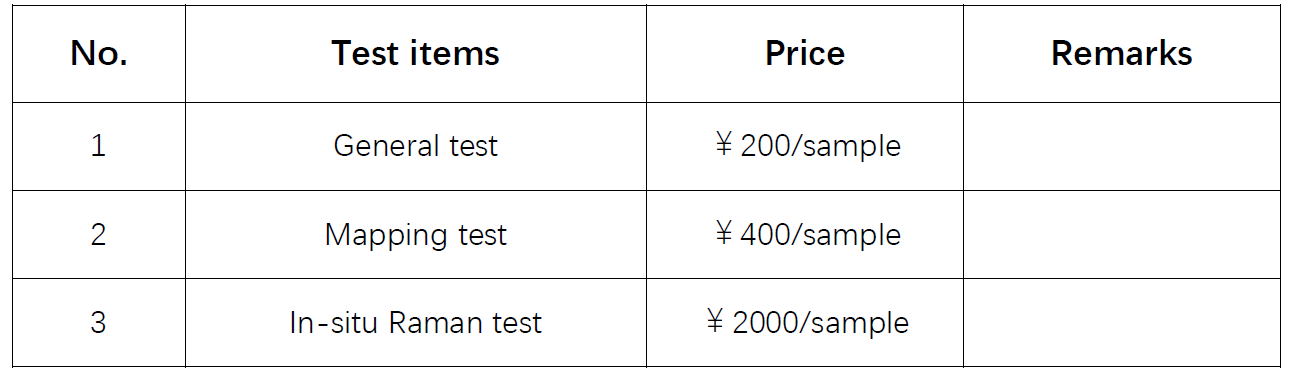Select the "Test items" column header

tap(416, 54)
